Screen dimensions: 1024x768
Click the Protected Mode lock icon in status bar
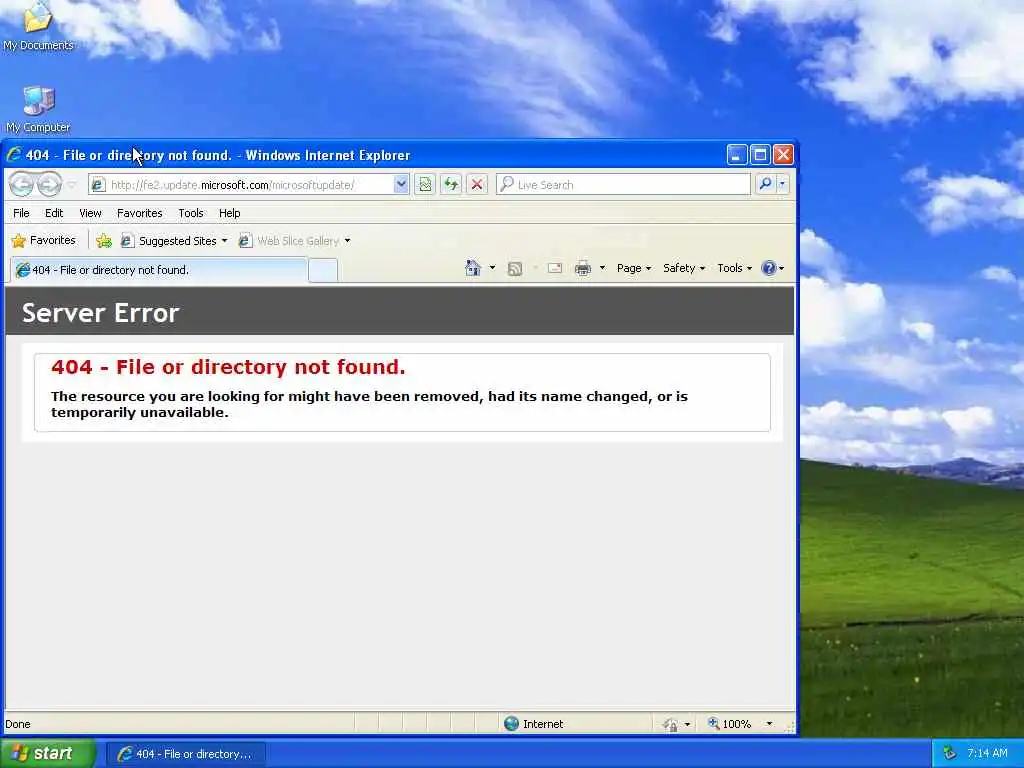[x=670, y=724]
